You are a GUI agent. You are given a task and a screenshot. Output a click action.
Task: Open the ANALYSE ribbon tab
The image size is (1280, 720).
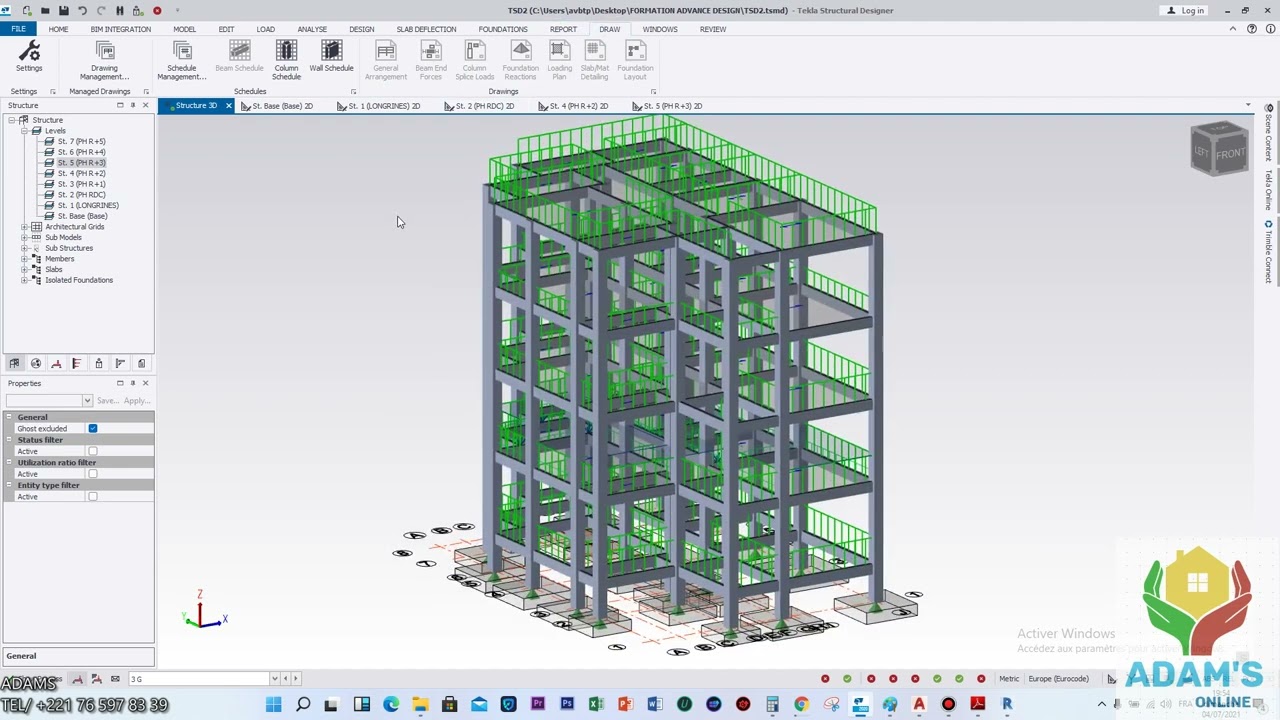312,29
